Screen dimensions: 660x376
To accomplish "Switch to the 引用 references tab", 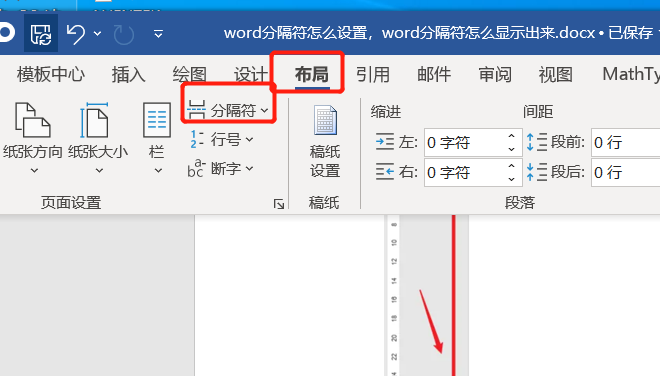I will tap(373, 75).
